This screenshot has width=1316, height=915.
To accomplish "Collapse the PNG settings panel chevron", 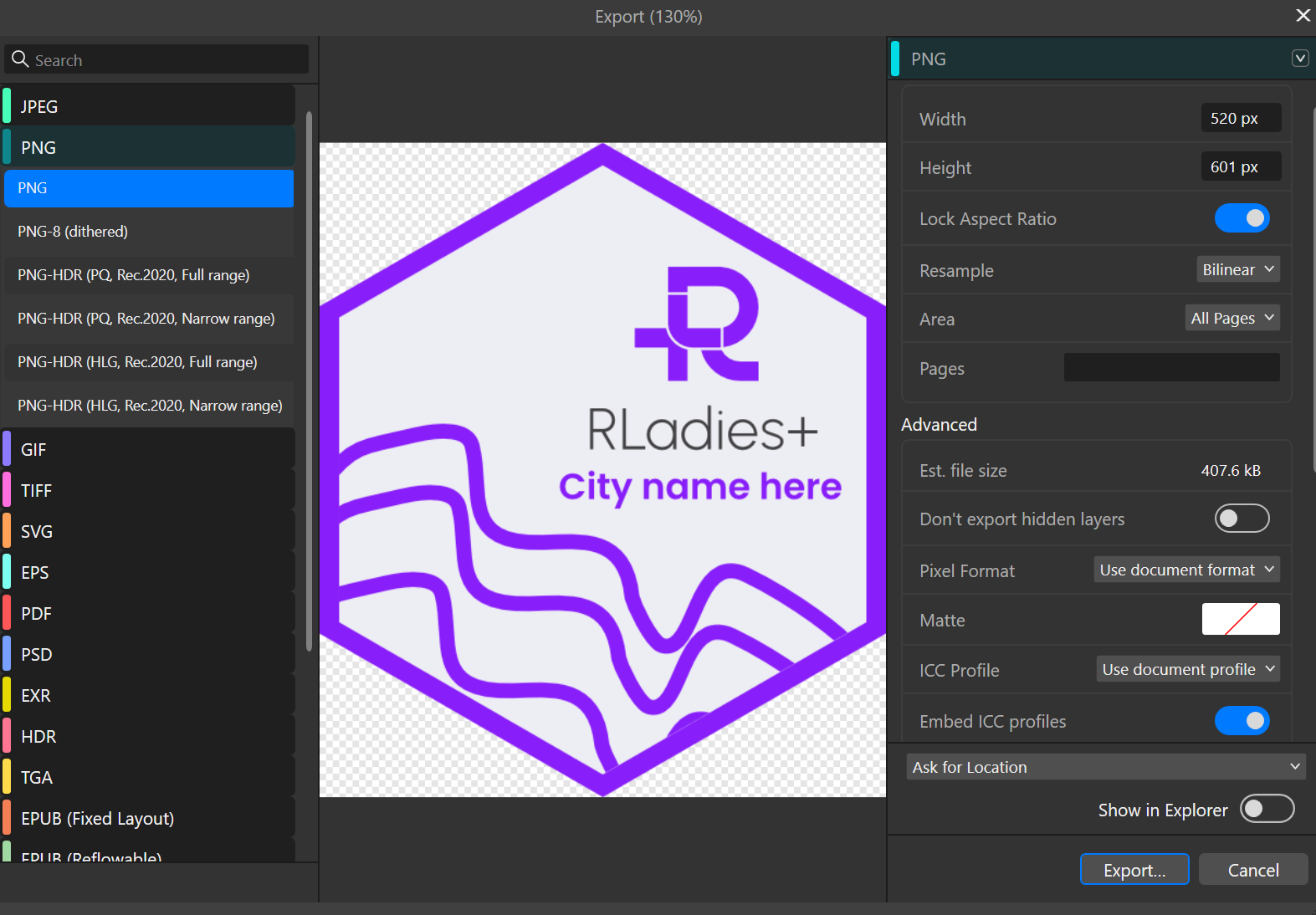I will pos(1300,59).
